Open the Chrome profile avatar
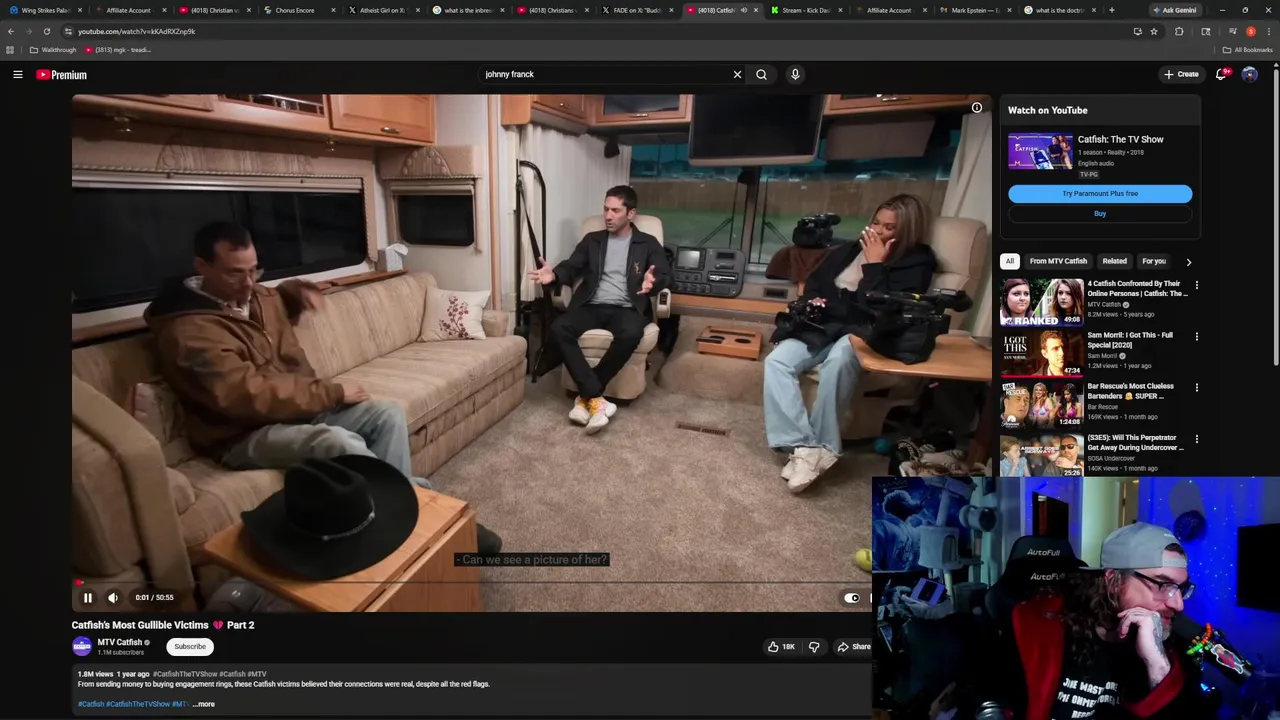1280x720 pixels. coord(1251,31)
